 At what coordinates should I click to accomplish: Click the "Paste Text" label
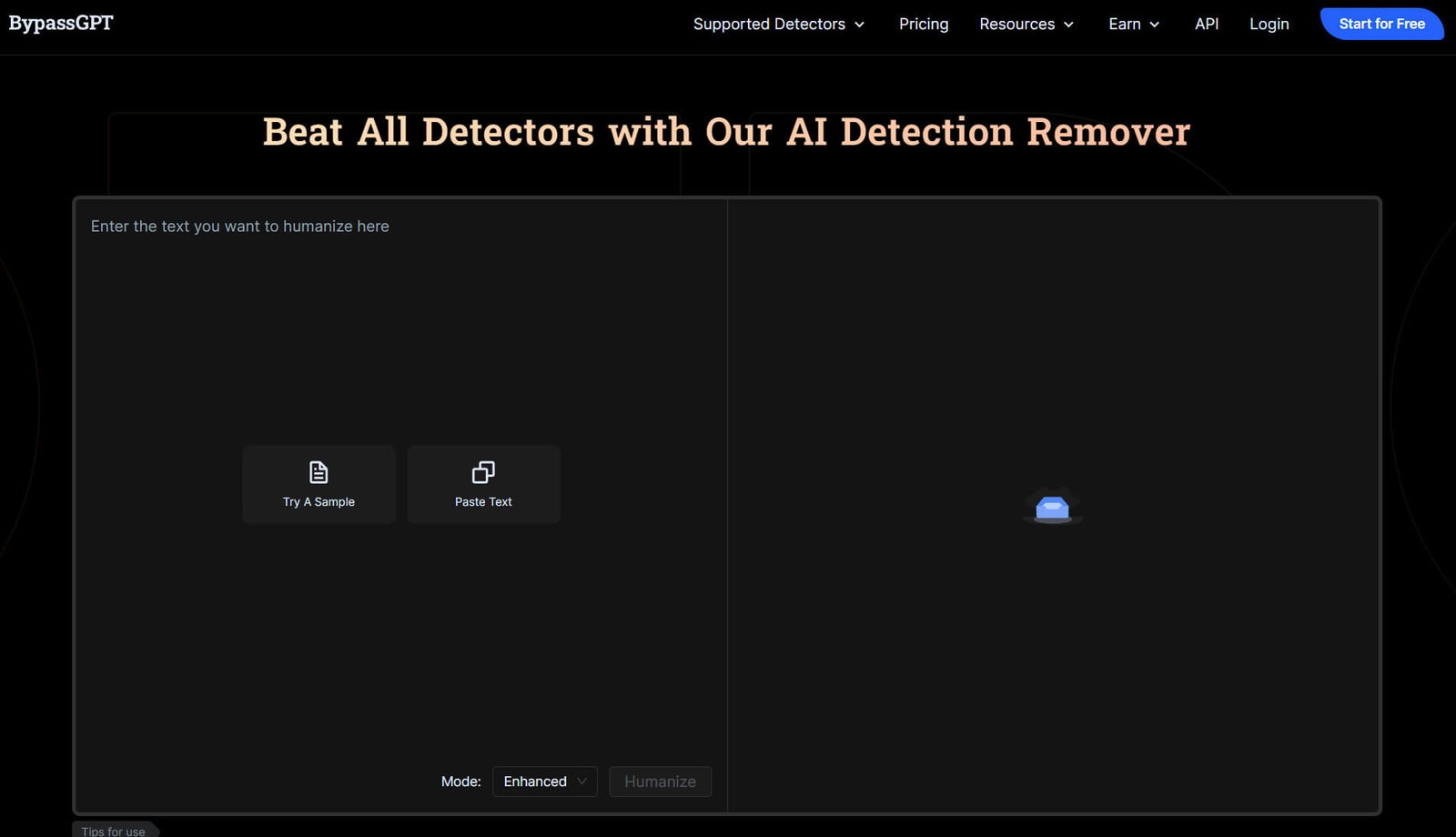click(x=483, y=502)
